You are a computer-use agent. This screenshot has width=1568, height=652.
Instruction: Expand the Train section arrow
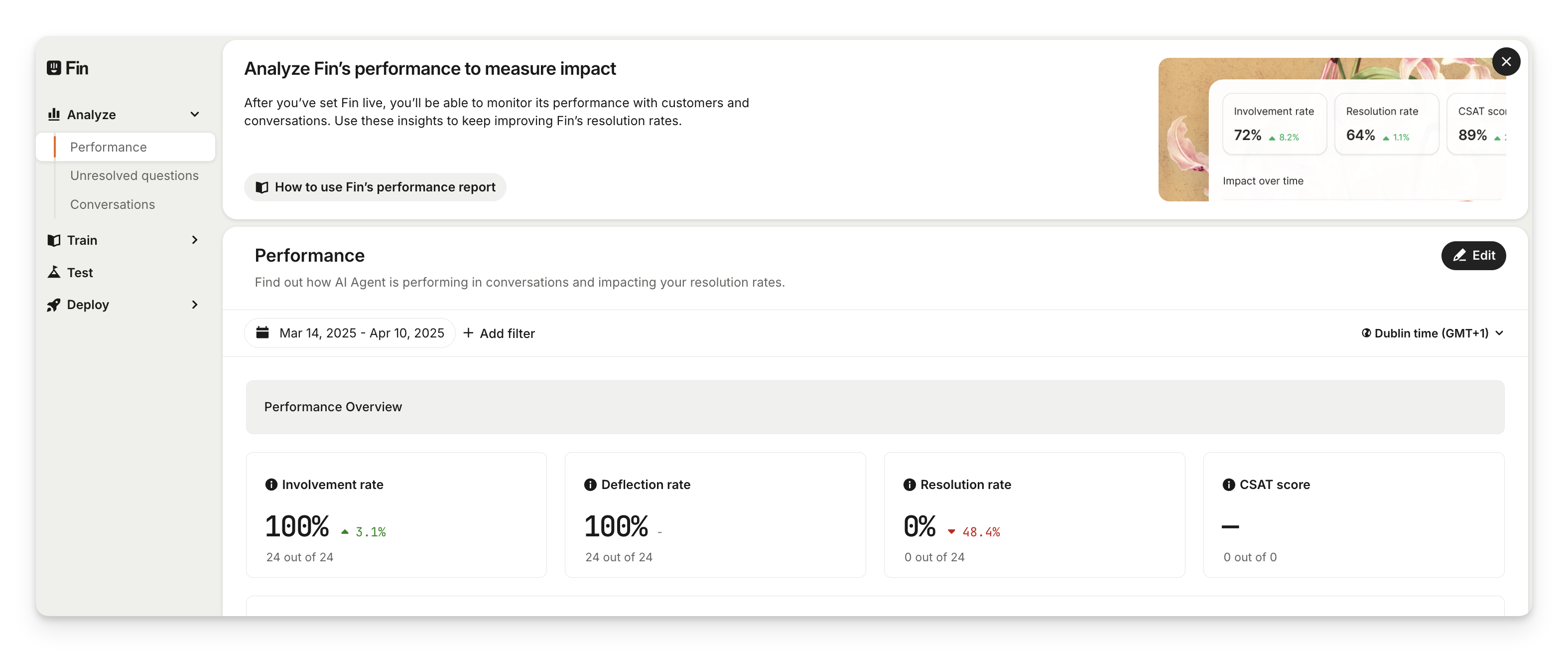195,240
